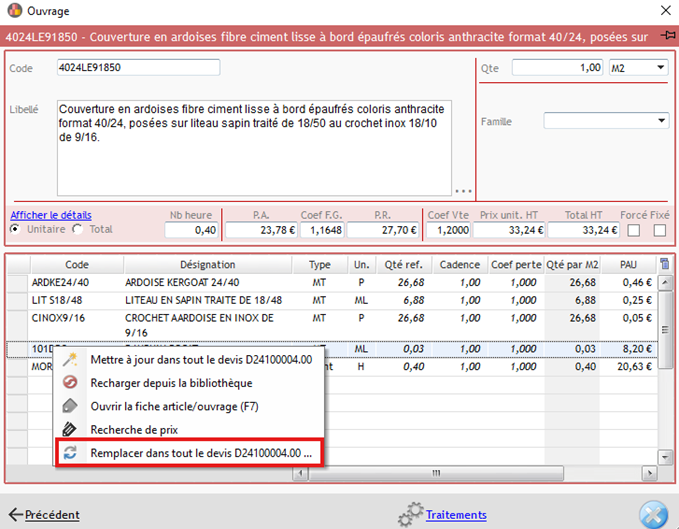
Task: Click the P.A. value field
Action: [261, 230]
